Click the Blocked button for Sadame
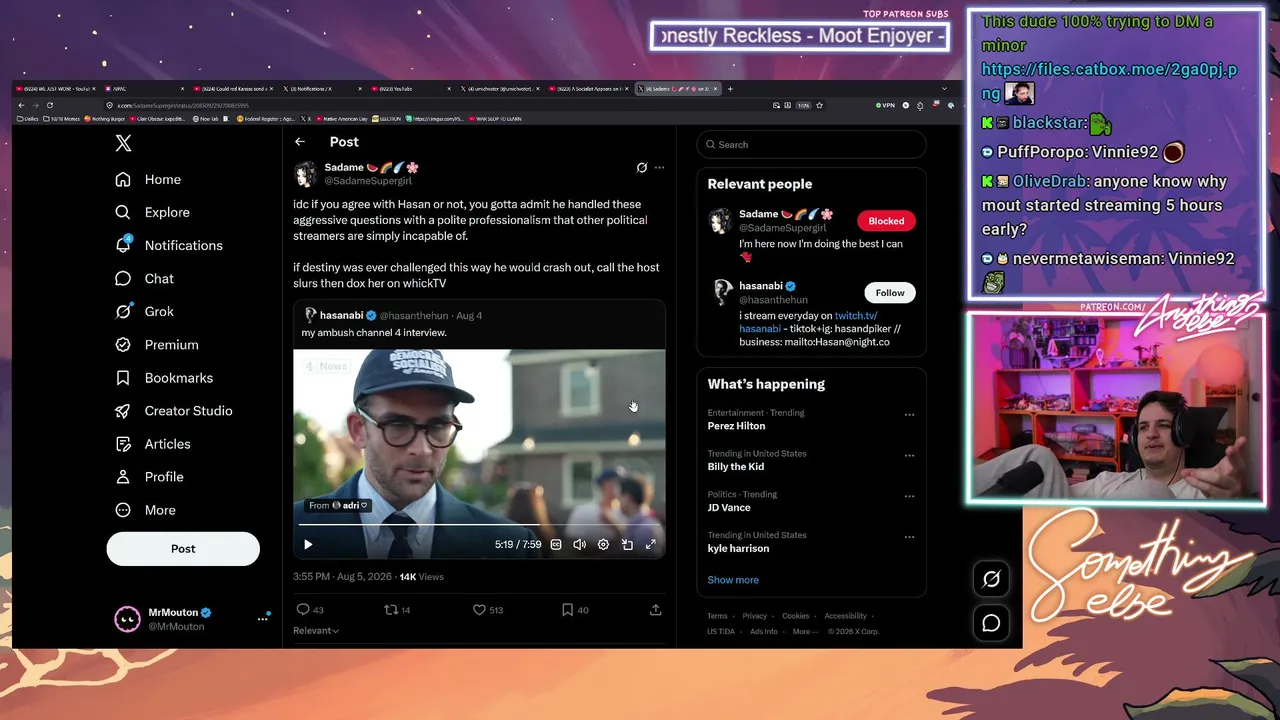The image size is (1280, 720). click(x=886, y=221)
